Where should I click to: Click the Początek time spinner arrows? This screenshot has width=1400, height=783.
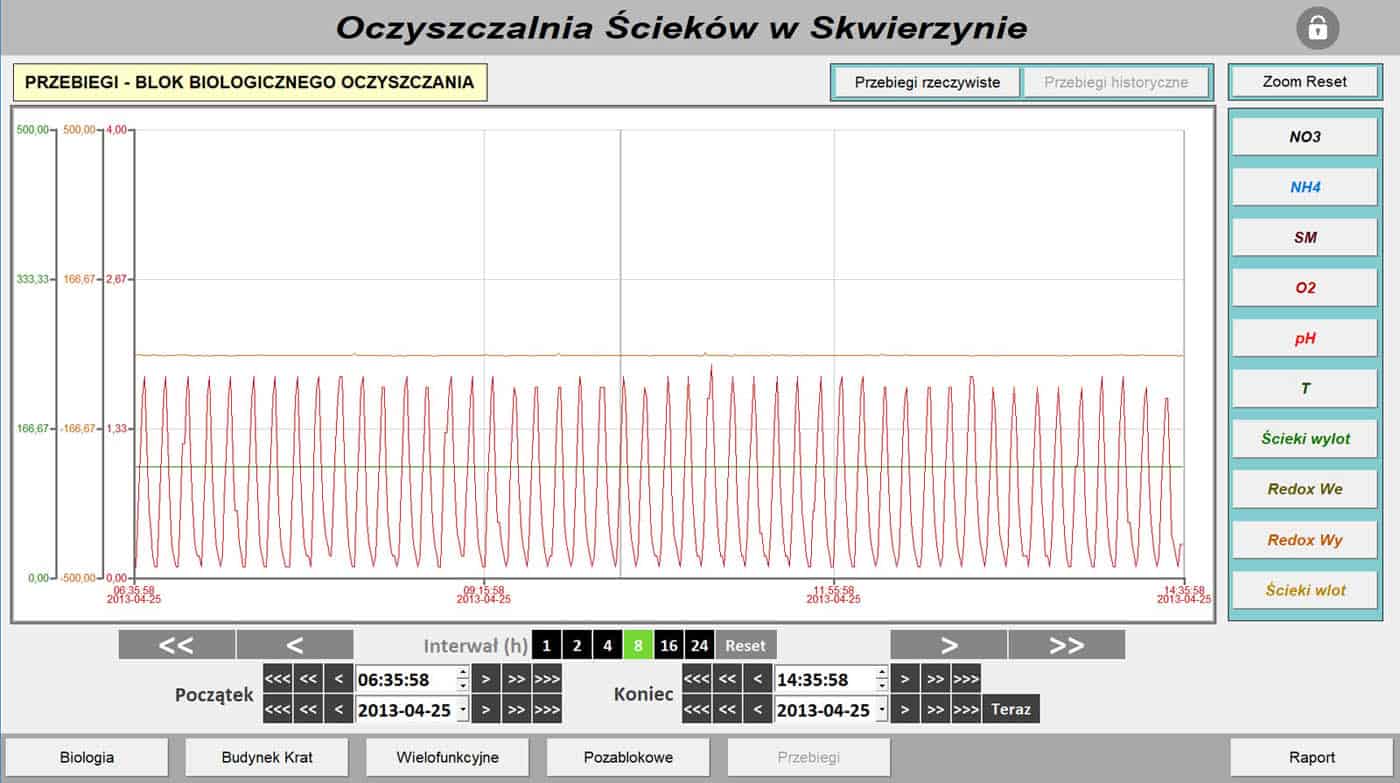pos(462,679)
